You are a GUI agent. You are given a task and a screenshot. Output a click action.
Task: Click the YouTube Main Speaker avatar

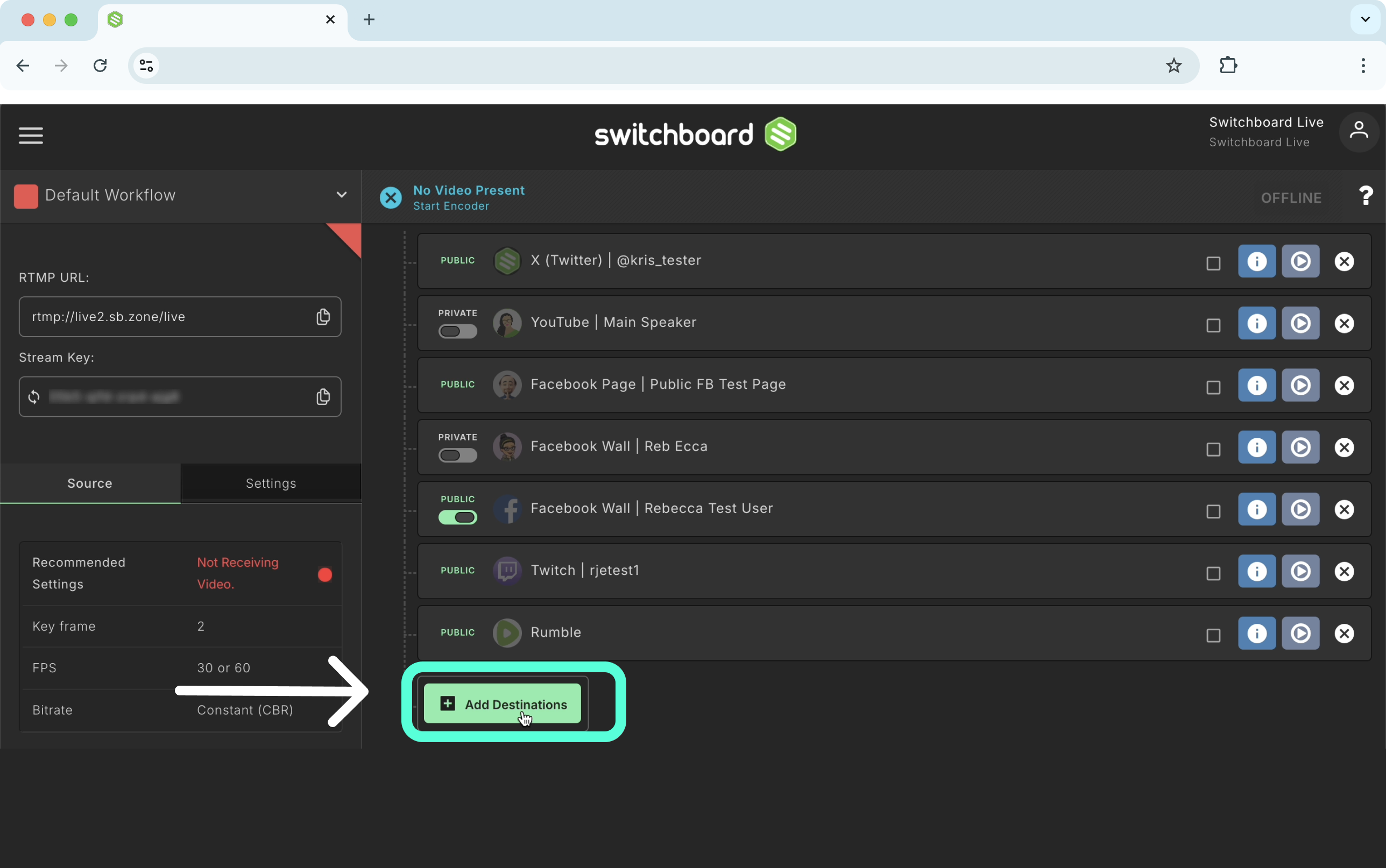tap(507, 323)
